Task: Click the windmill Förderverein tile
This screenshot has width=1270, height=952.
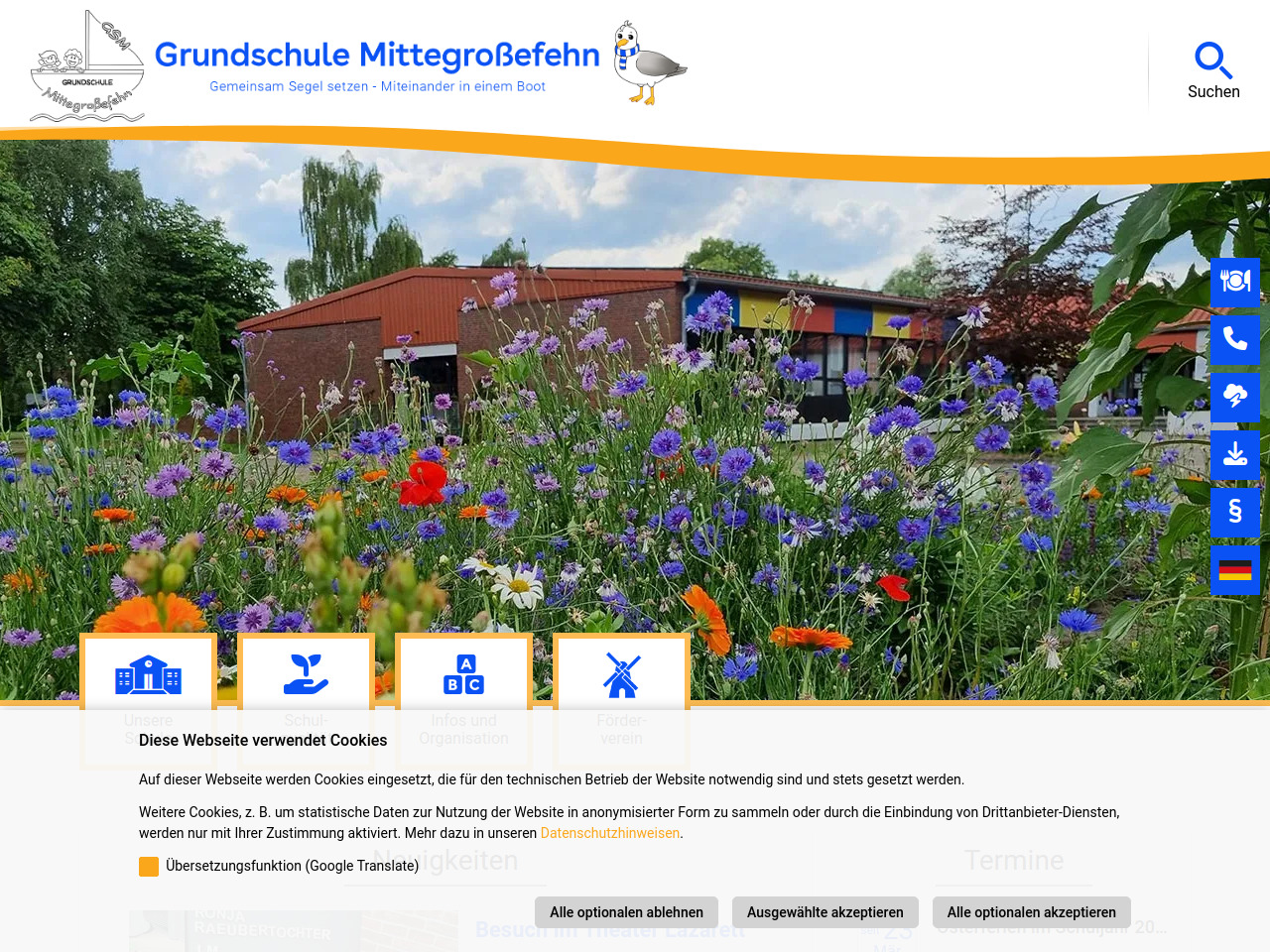Action: pos(621,674)
